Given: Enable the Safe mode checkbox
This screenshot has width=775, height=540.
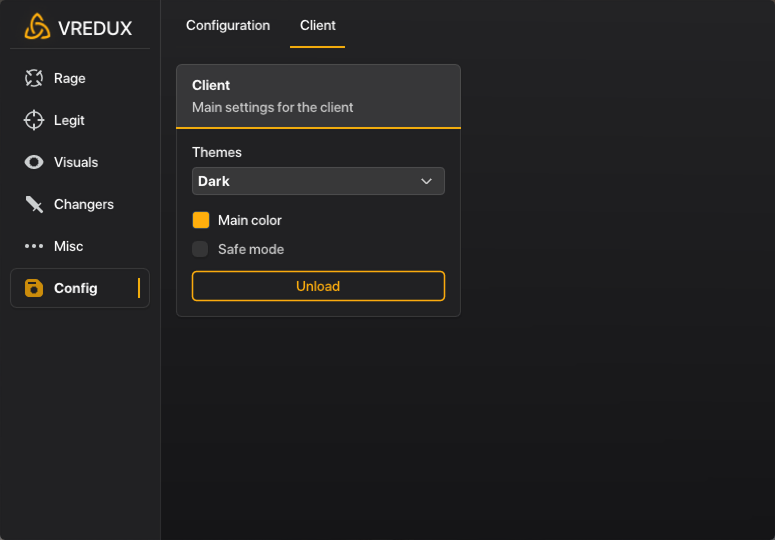Looking at the screenshot, I should coord(201,249).
